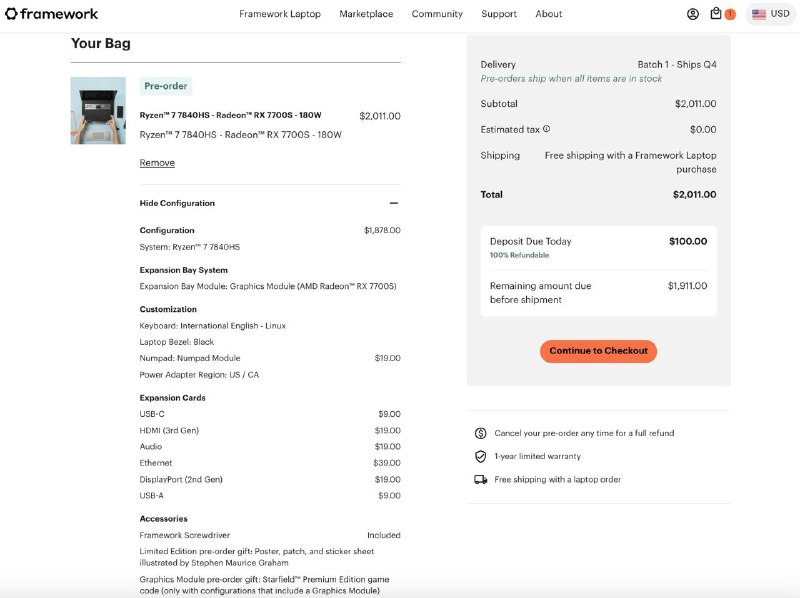This screenshot has height=598, width=800.
Task: Go to Community page
Action: pyautogui.click(x=437, y=14)
